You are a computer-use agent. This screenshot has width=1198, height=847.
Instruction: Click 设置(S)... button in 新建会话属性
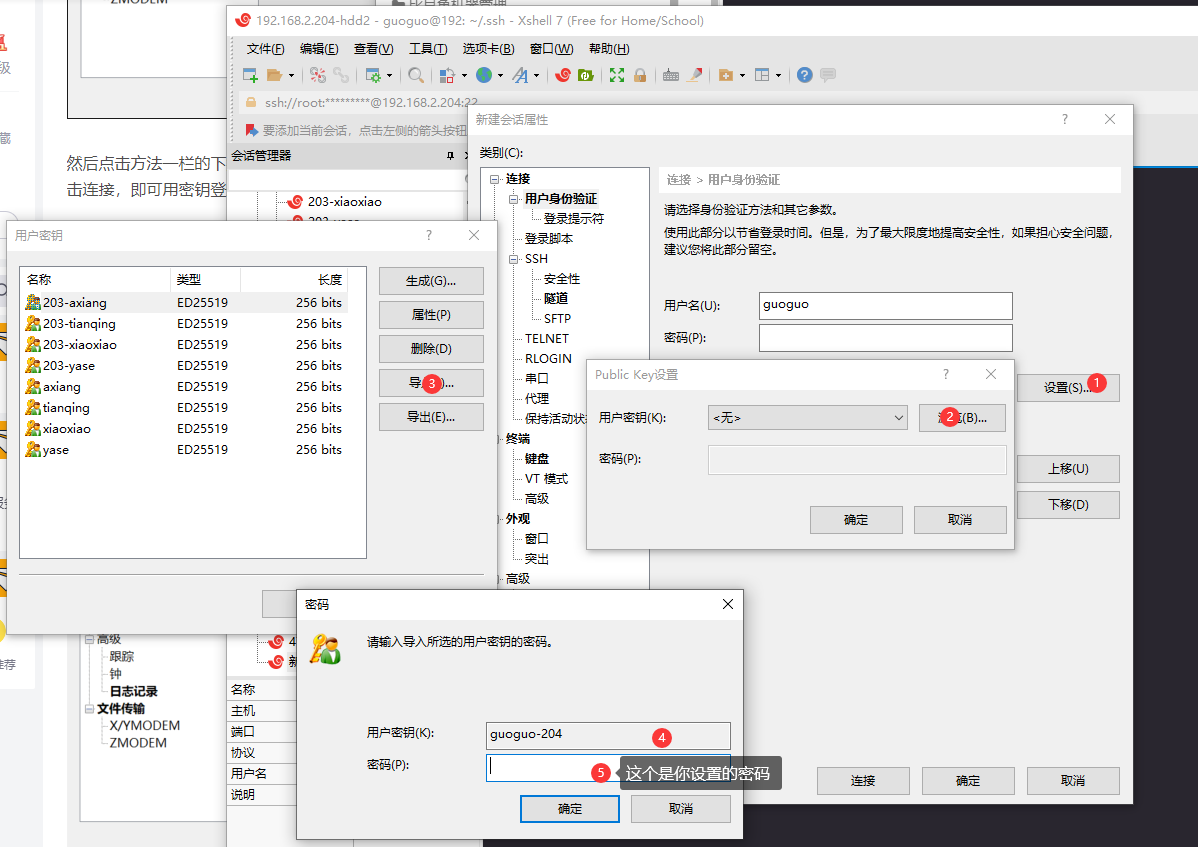[1068, 388]
